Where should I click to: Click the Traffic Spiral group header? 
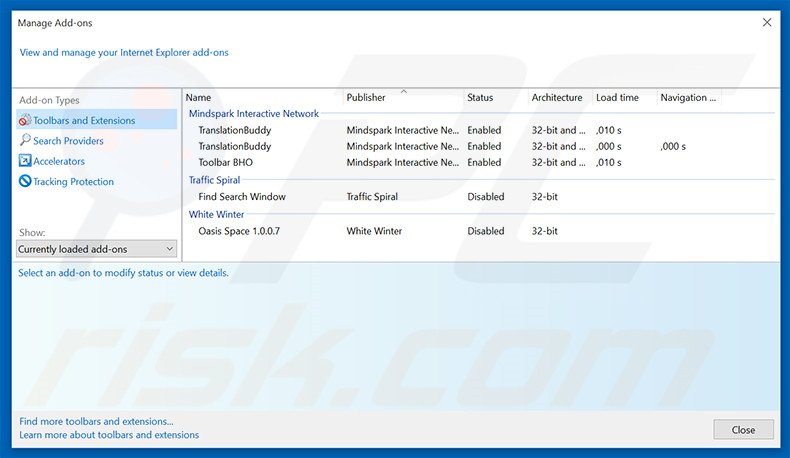(214, 180)
